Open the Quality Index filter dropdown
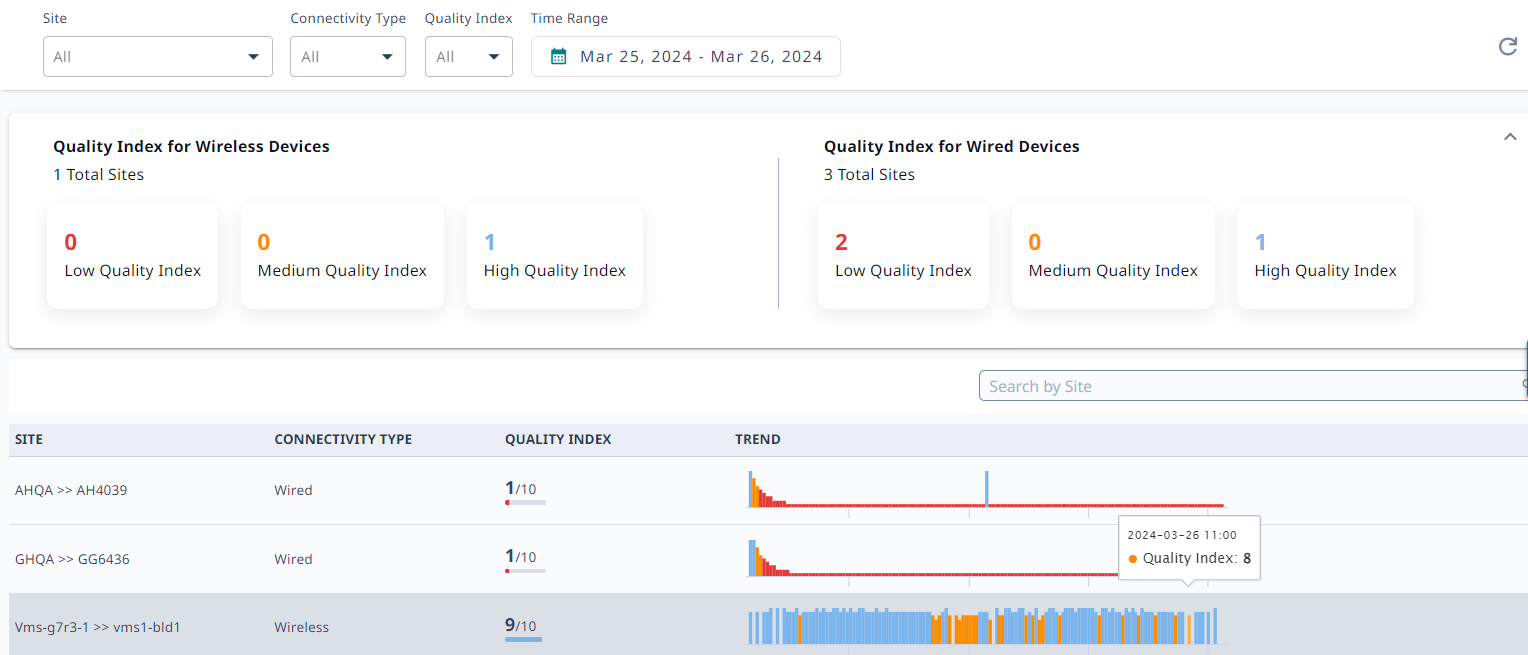 point(468,57)
